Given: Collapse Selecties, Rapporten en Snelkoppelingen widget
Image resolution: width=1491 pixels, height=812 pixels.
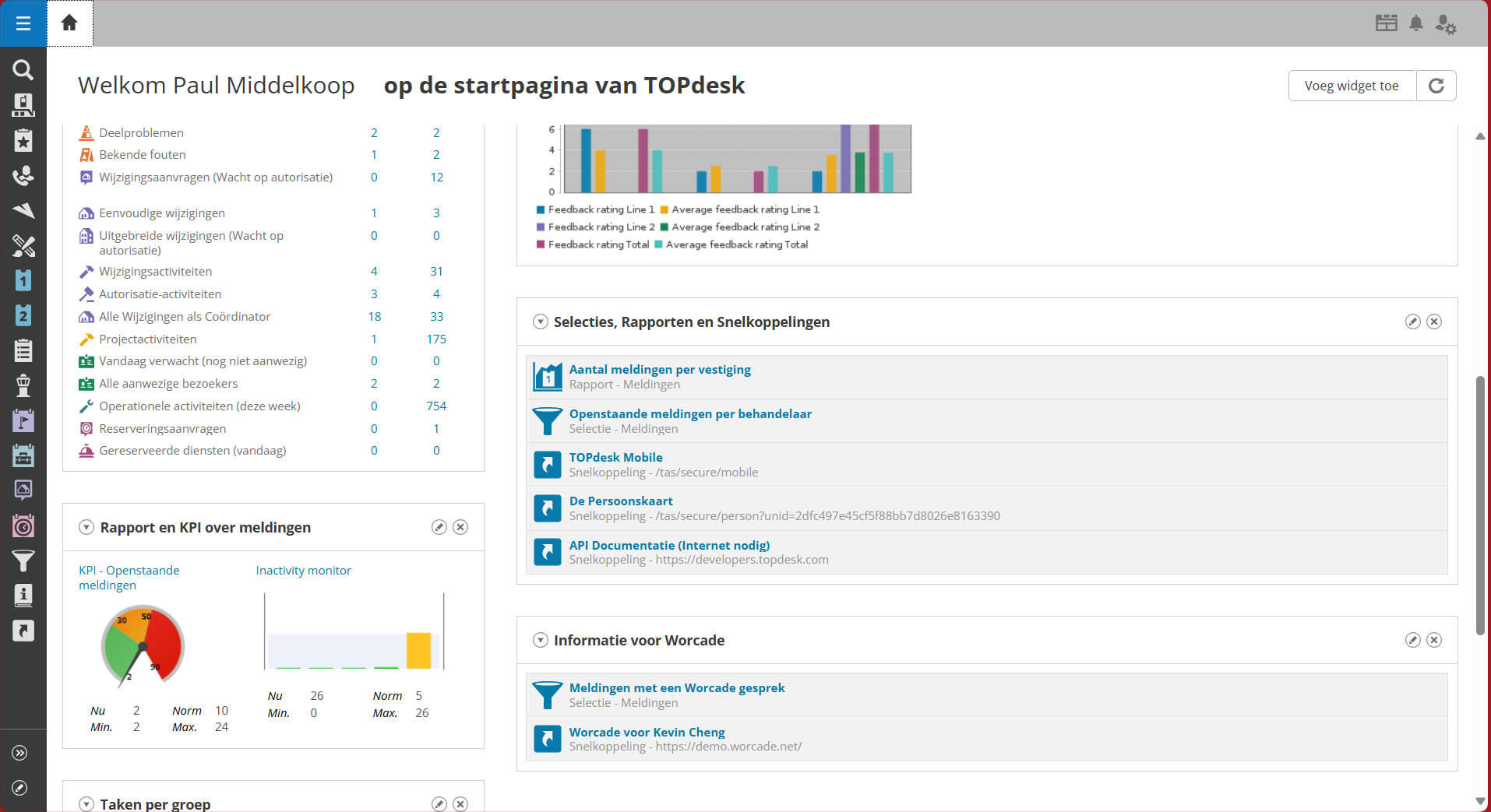Looking at the screenshot, I should [x=540, y=322].
